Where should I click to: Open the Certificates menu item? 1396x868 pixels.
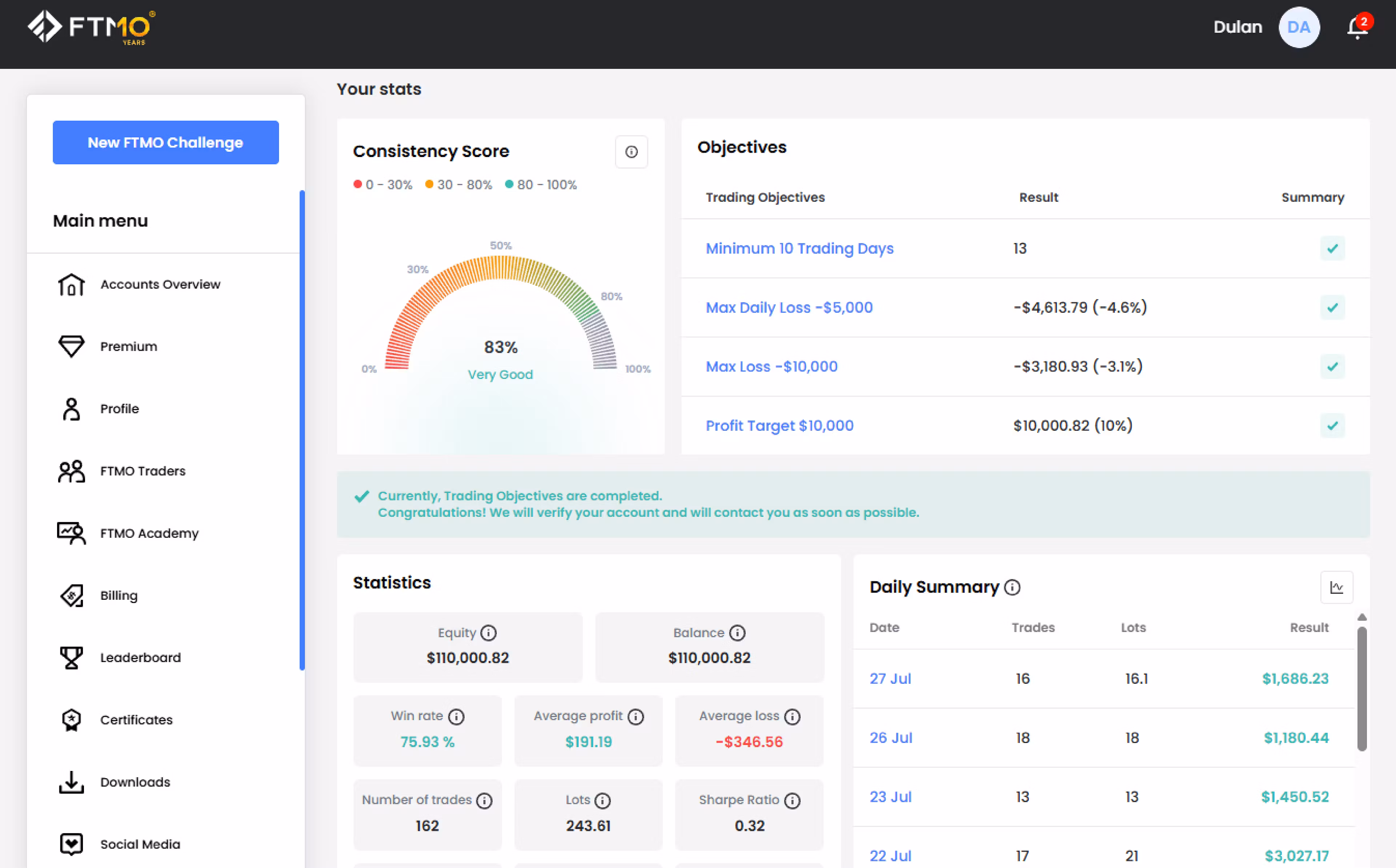point(136,720)
